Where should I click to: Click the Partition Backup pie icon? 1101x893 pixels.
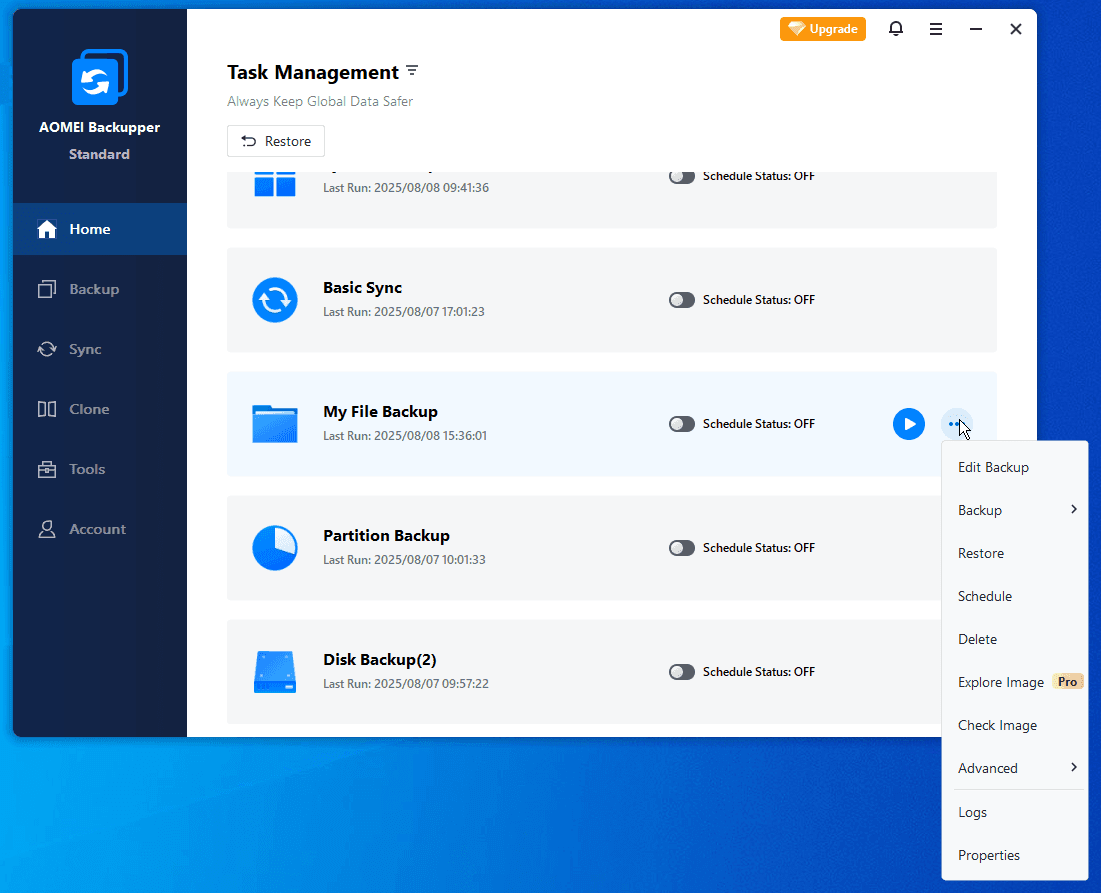[x=275, y=548]
